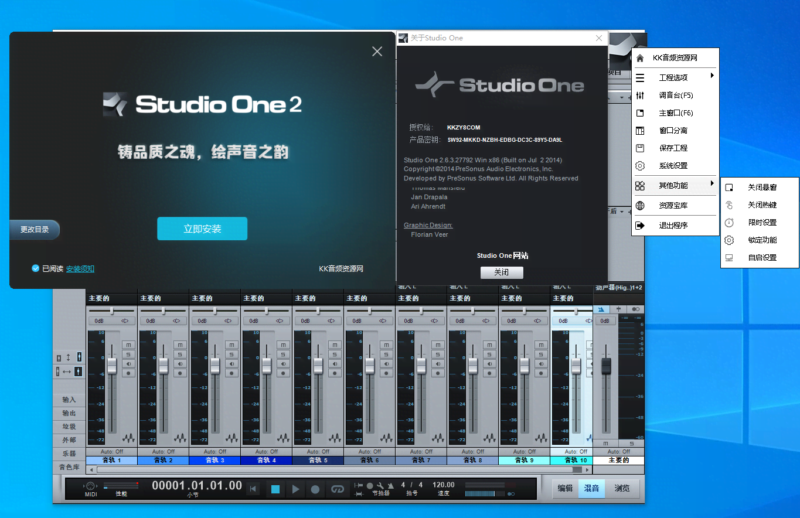This screenshot has height=518, width=800.
Task: Click the 更改目录 button in installer
Action: [x=34, y=229]
